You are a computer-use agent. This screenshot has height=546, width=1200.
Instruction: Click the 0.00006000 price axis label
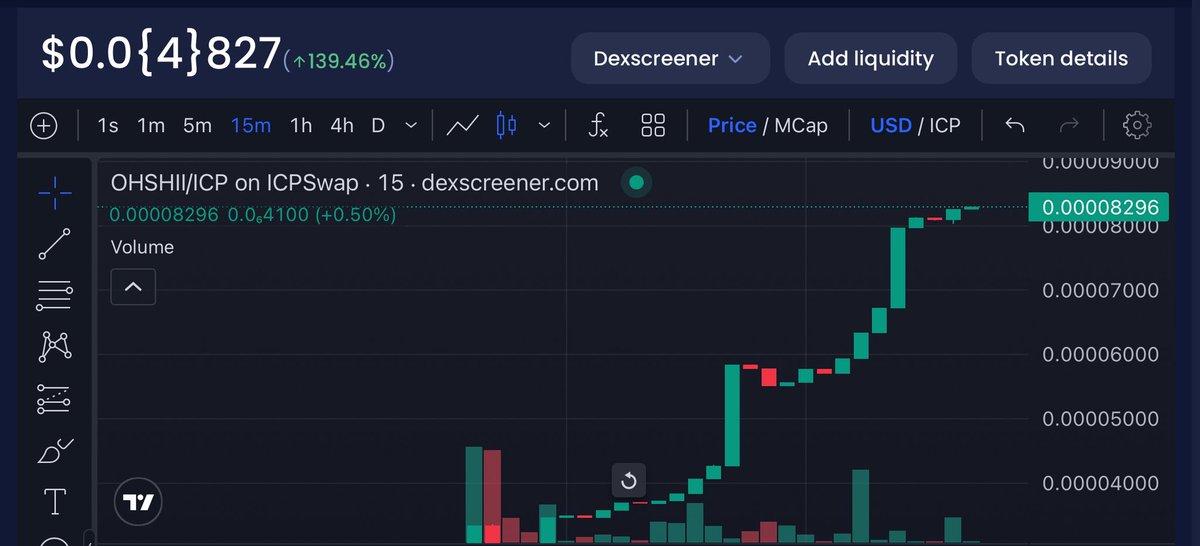pyautogui.click(x=1100, y=355)
